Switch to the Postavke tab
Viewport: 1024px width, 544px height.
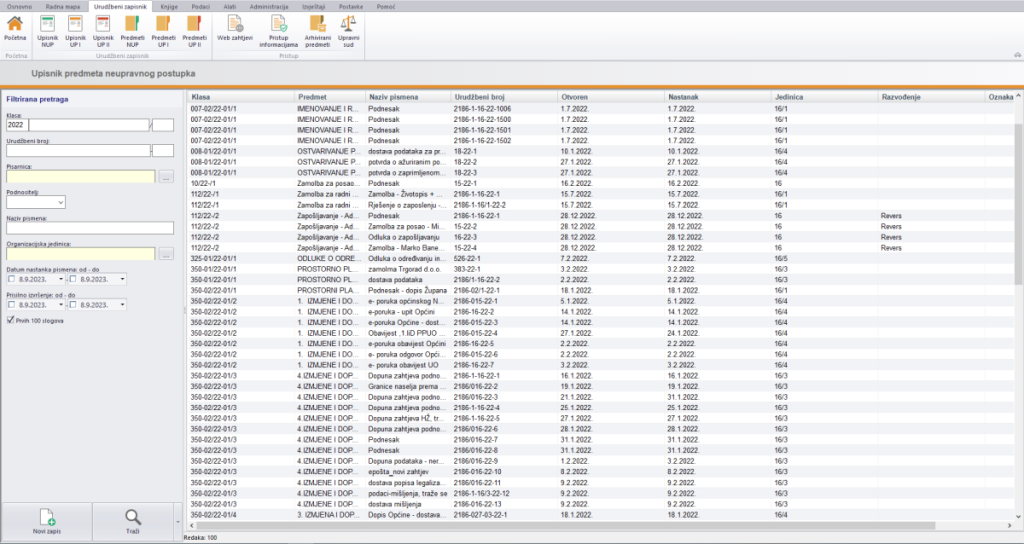click(x=351, y=6)
